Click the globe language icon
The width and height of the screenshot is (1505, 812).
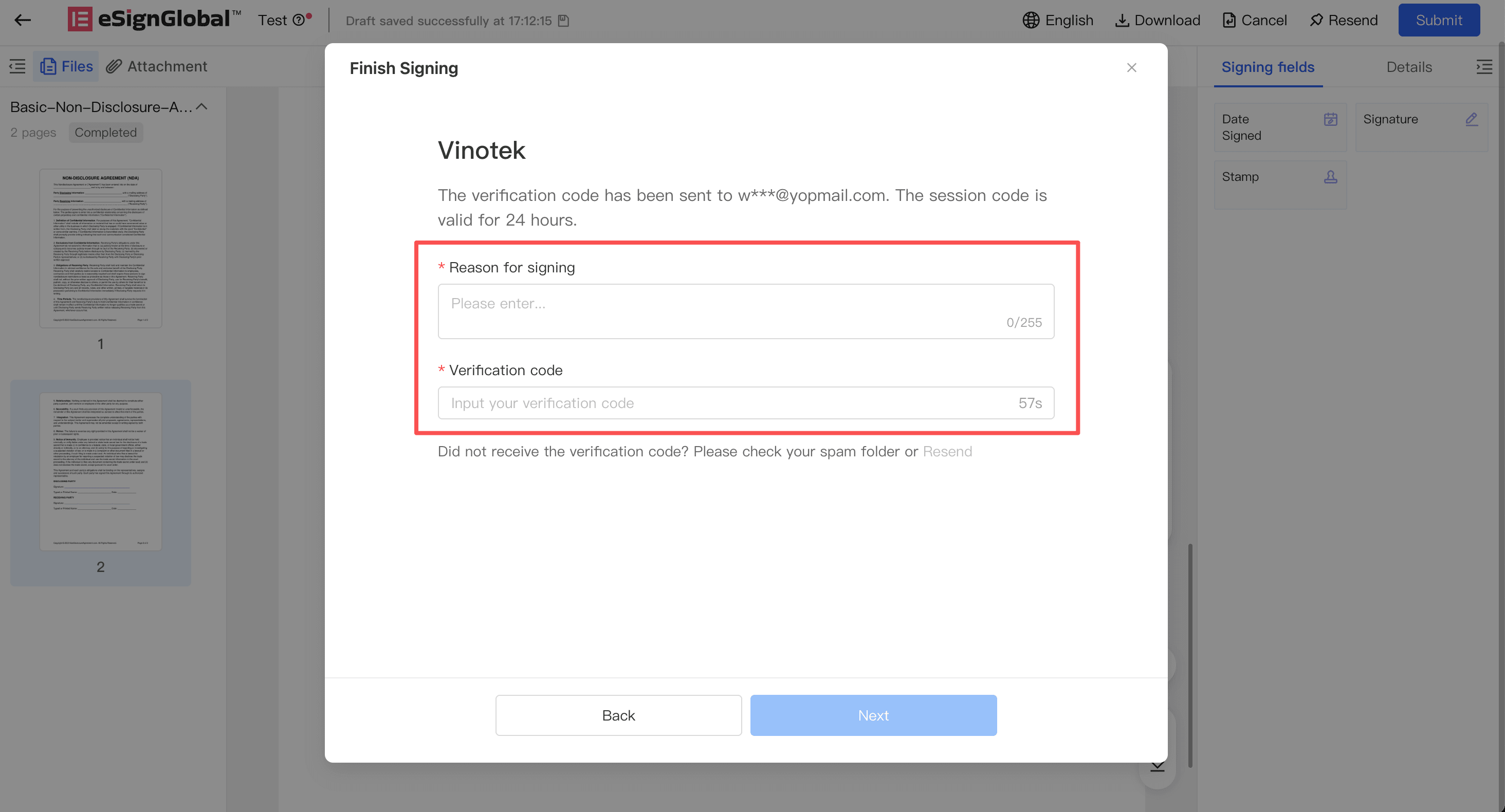click(1031, 21)
